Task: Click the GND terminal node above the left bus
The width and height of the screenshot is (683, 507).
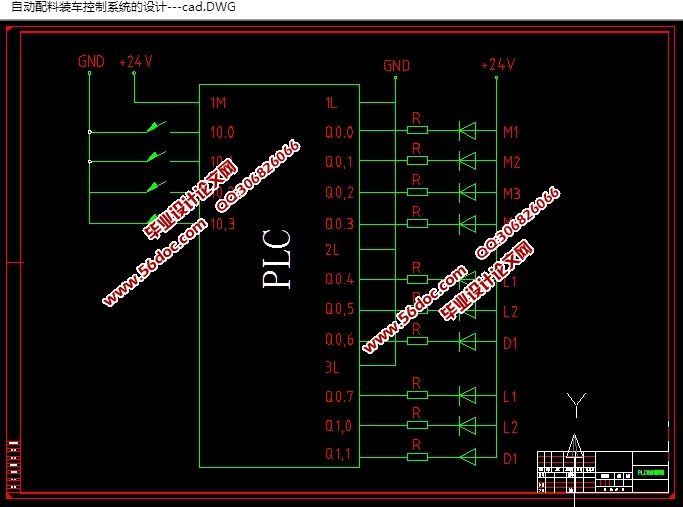Action: point(90,73)
